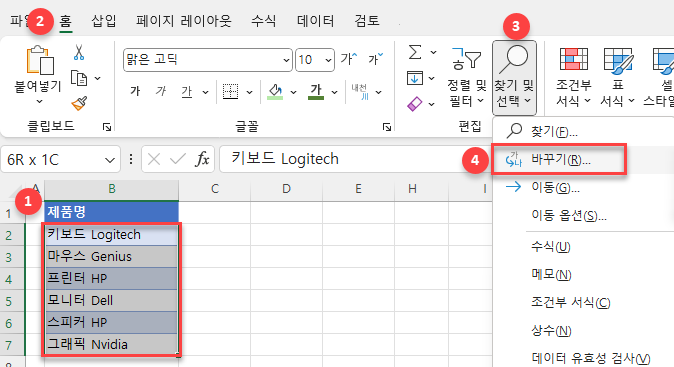Increase font size with larger 가 icon
The width and height of the screenshot is (674, 367).
(349, 59)
